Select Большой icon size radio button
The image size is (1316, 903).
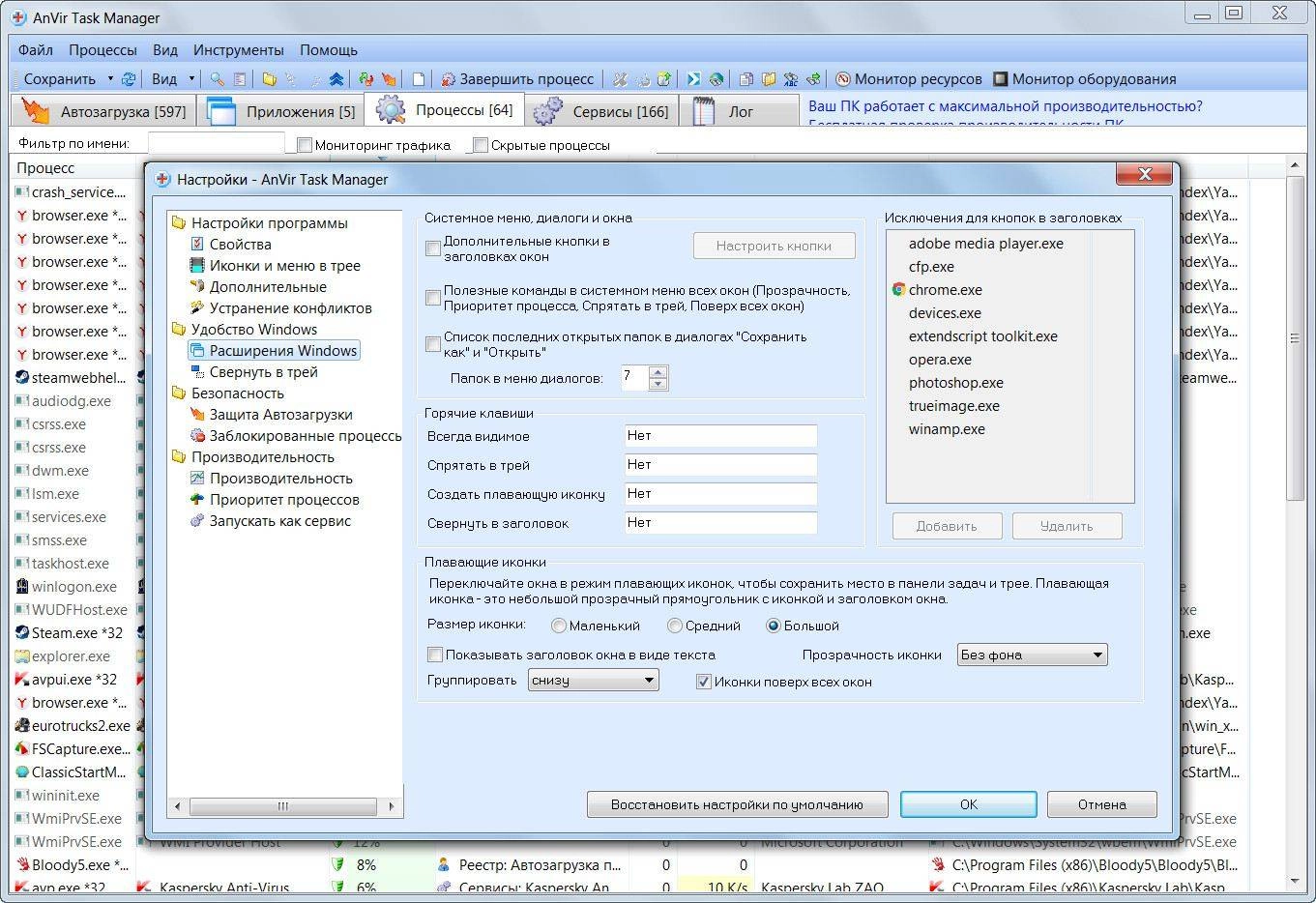pyautogui.click(x=774, y=626)
